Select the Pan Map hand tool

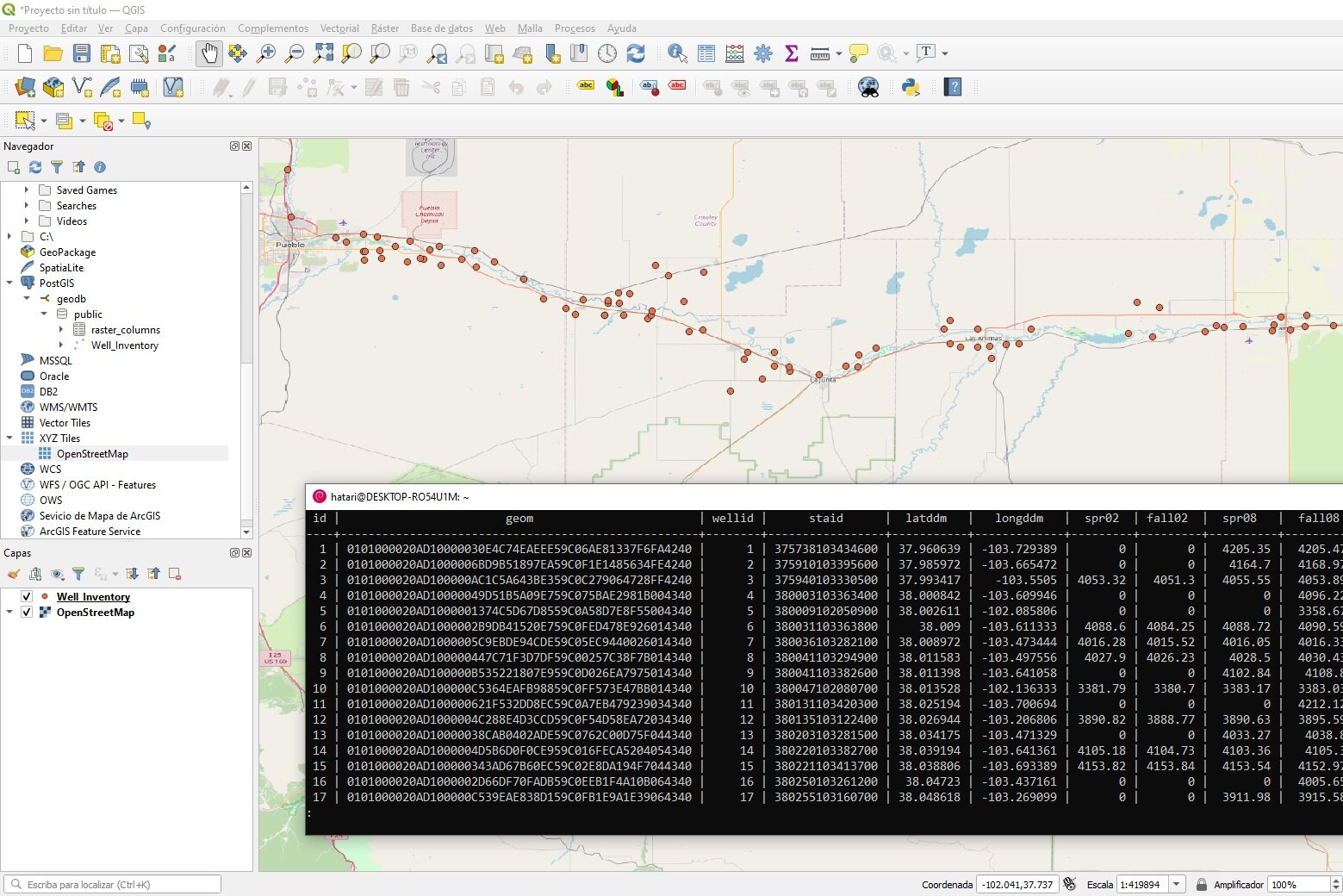[x=209, y=53]
